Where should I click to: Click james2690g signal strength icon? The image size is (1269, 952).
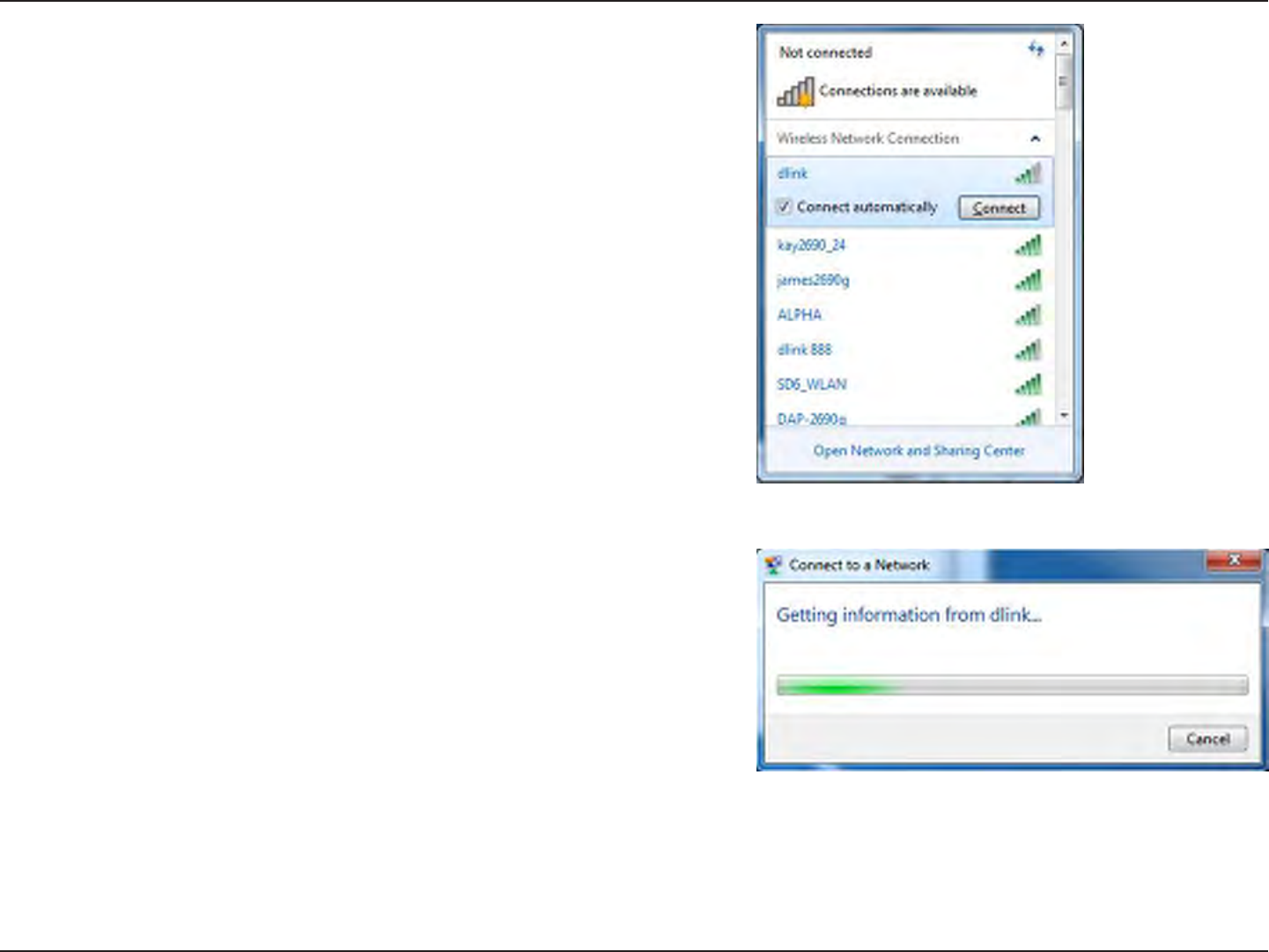(1029, 280)
